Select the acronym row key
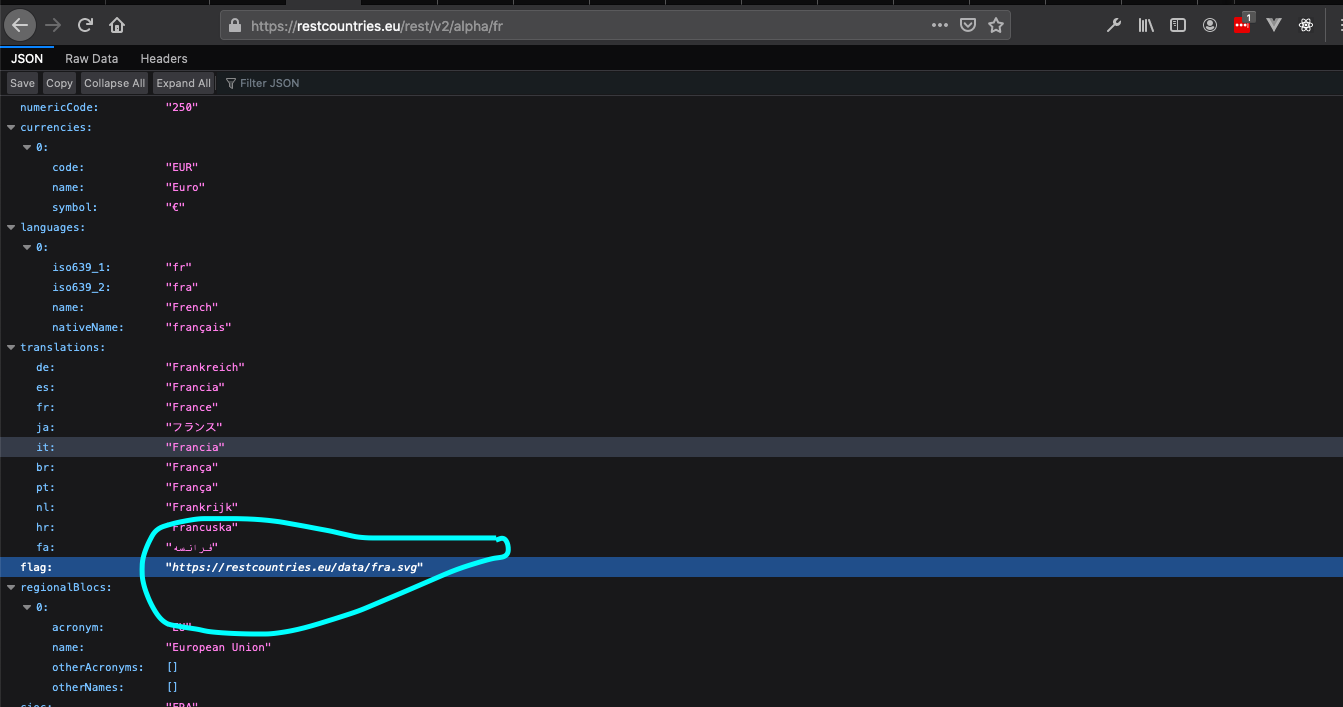Image resolution: width=1343 pixels, height=707 pixels. coord(78,627)
